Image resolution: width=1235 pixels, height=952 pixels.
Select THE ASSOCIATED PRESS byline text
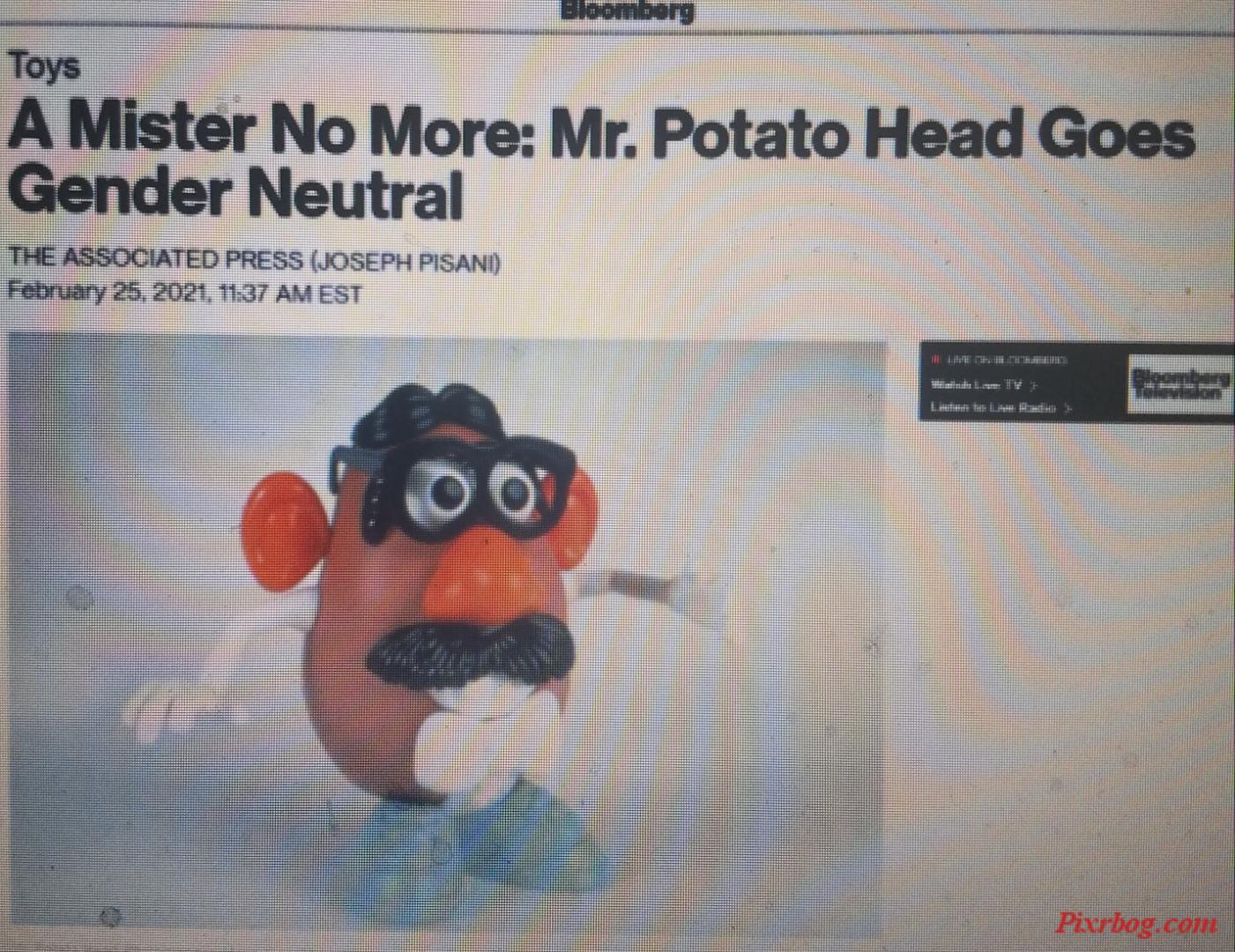click(x=155, y=259)
